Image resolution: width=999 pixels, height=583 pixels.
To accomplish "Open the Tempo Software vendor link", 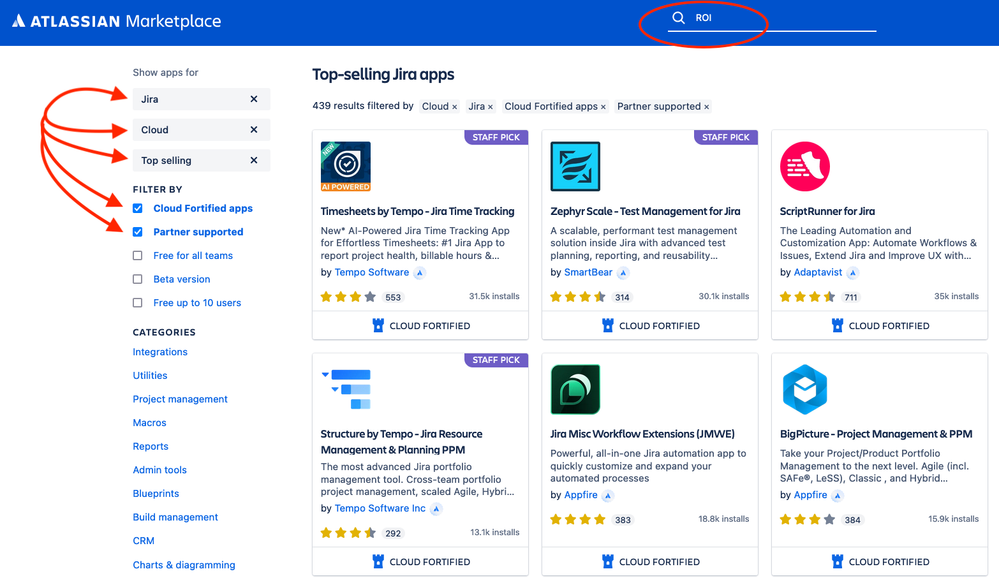I will click(x=371, y=272).
